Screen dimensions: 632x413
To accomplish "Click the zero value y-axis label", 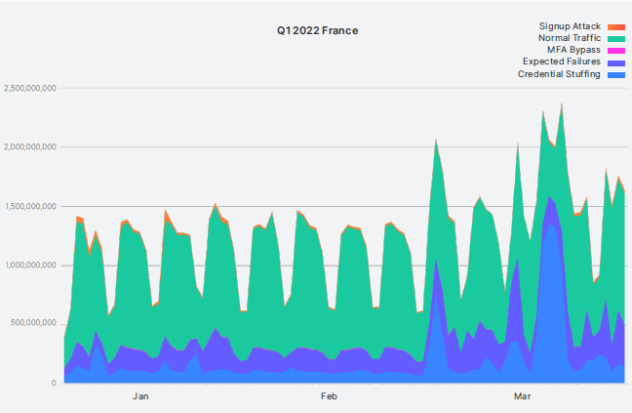I will 55,383.
